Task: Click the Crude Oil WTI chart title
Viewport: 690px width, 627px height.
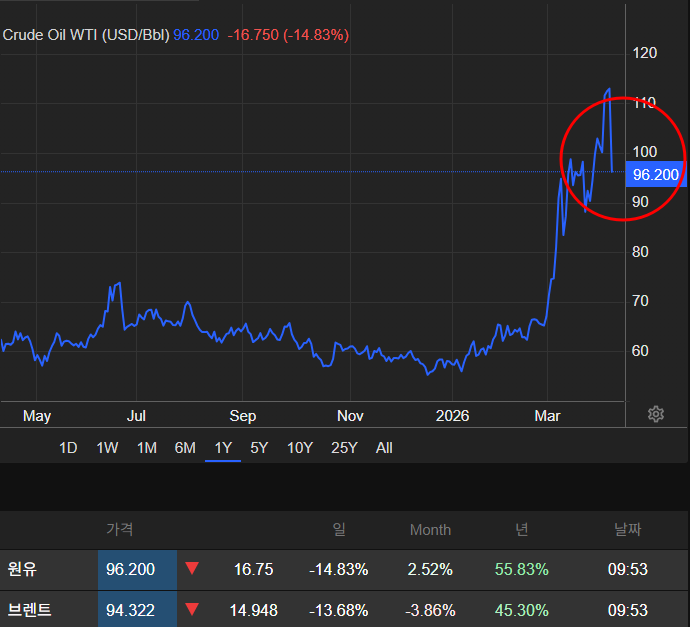Action: tap(86, 35)
